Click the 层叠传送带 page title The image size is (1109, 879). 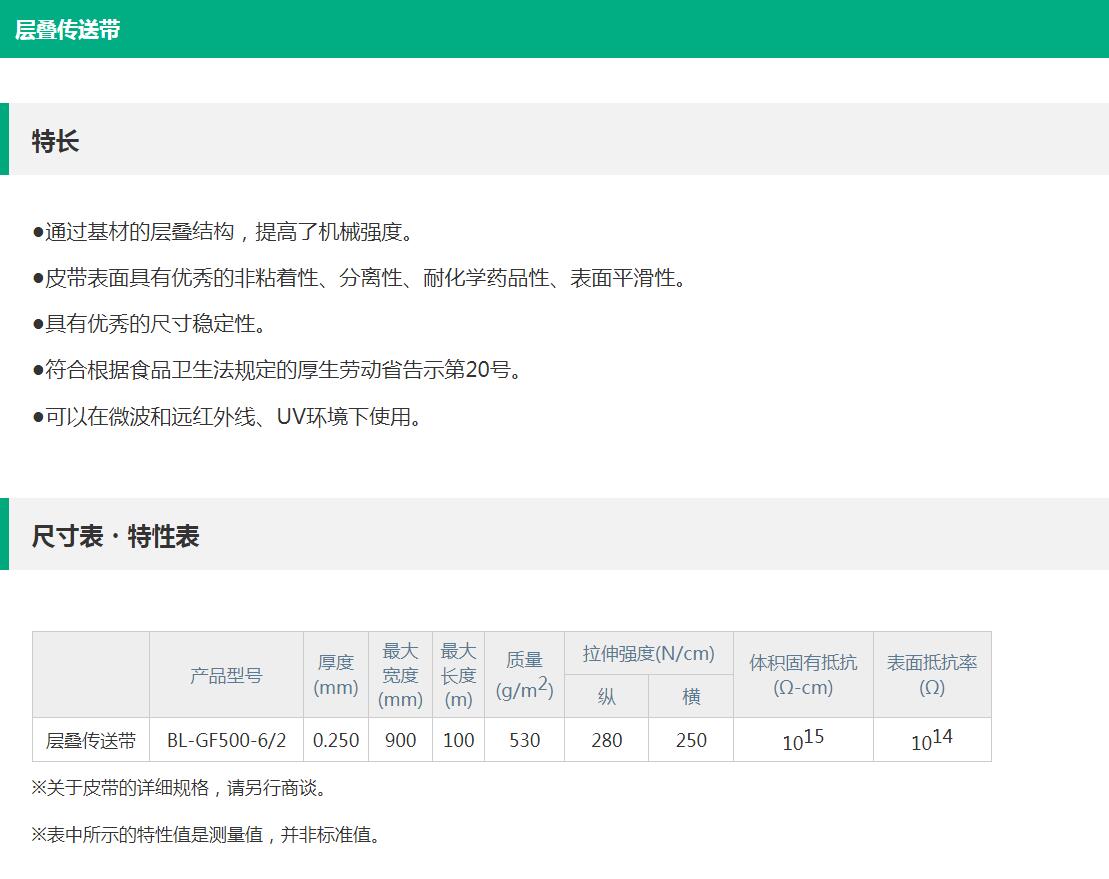click(67, 30)
